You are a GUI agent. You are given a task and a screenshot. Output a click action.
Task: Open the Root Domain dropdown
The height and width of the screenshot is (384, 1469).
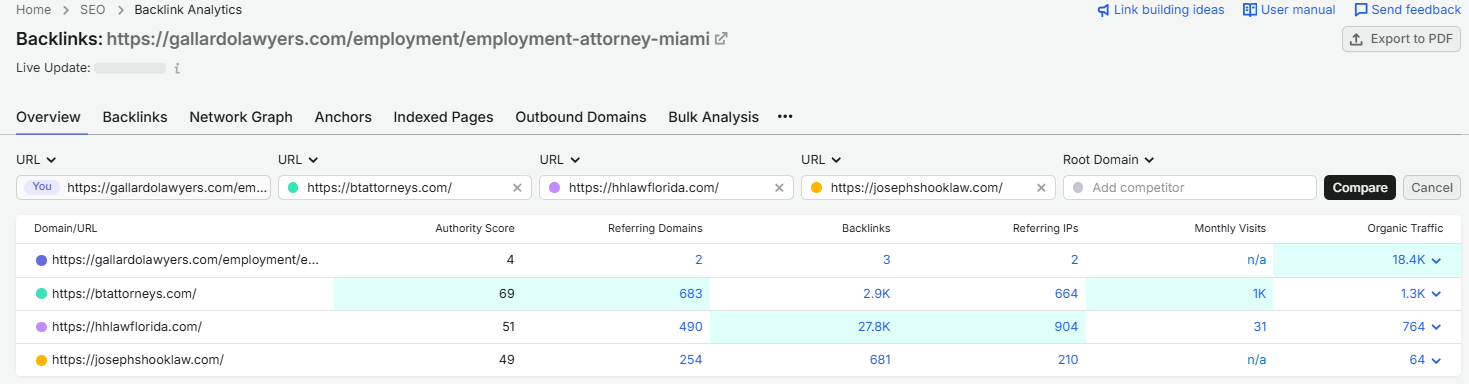(x=1109, y=160)
